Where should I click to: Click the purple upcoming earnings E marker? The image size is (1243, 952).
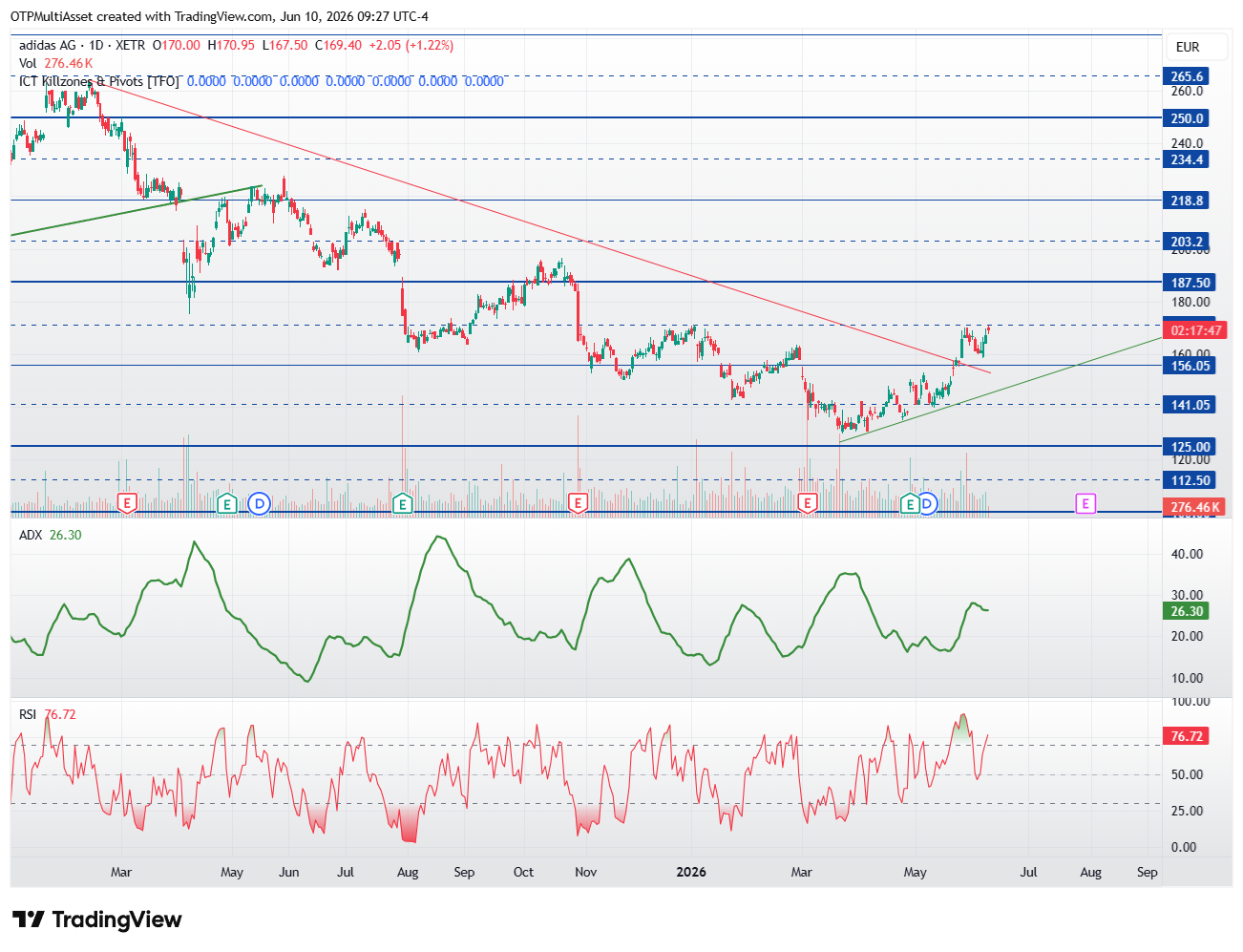click(x=1085, y=503)
